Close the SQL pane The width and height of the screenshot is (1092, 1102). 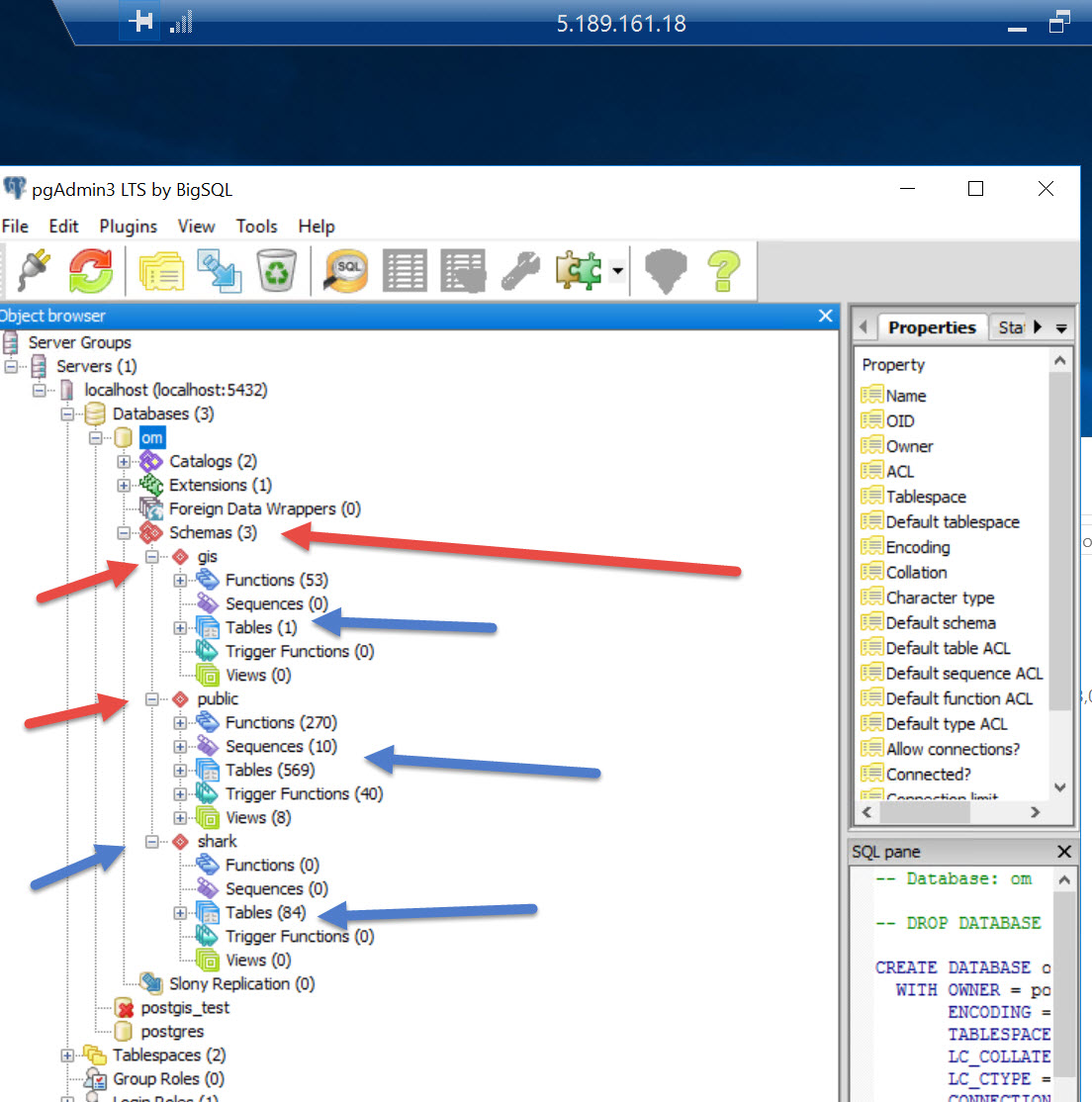pyautogui.click(x=1063, y=852)
